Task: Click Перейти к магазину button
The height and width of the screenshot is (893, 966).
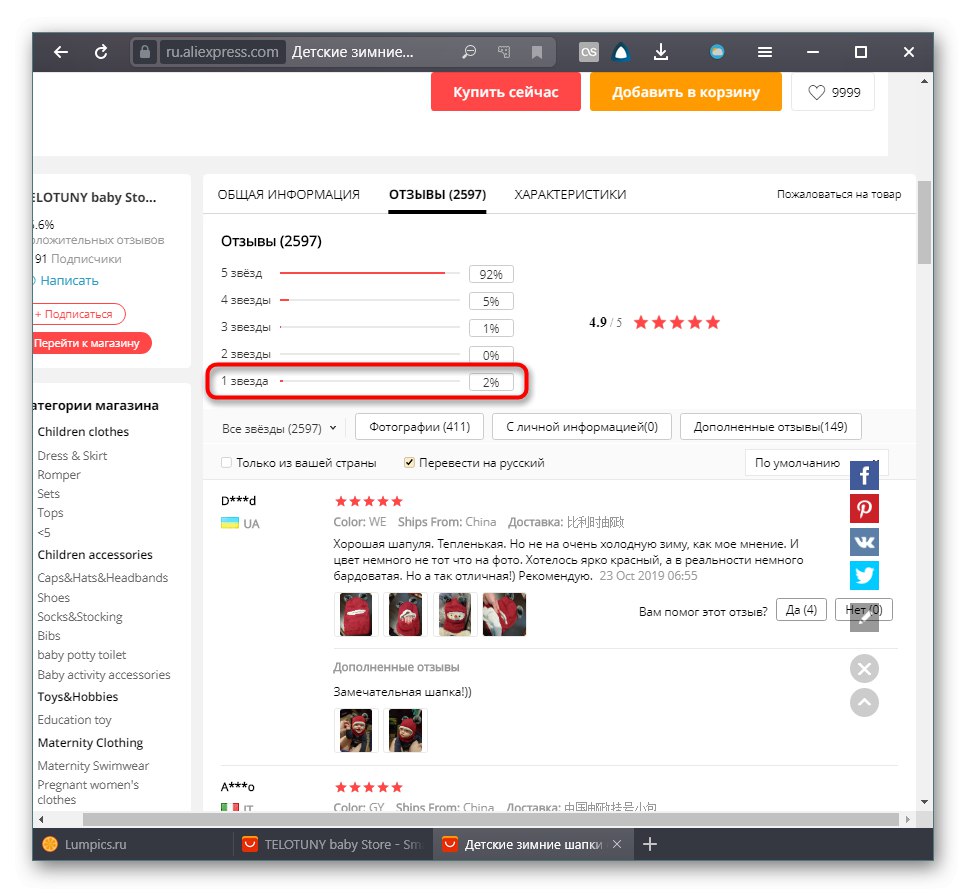Action: pos(91,343)
